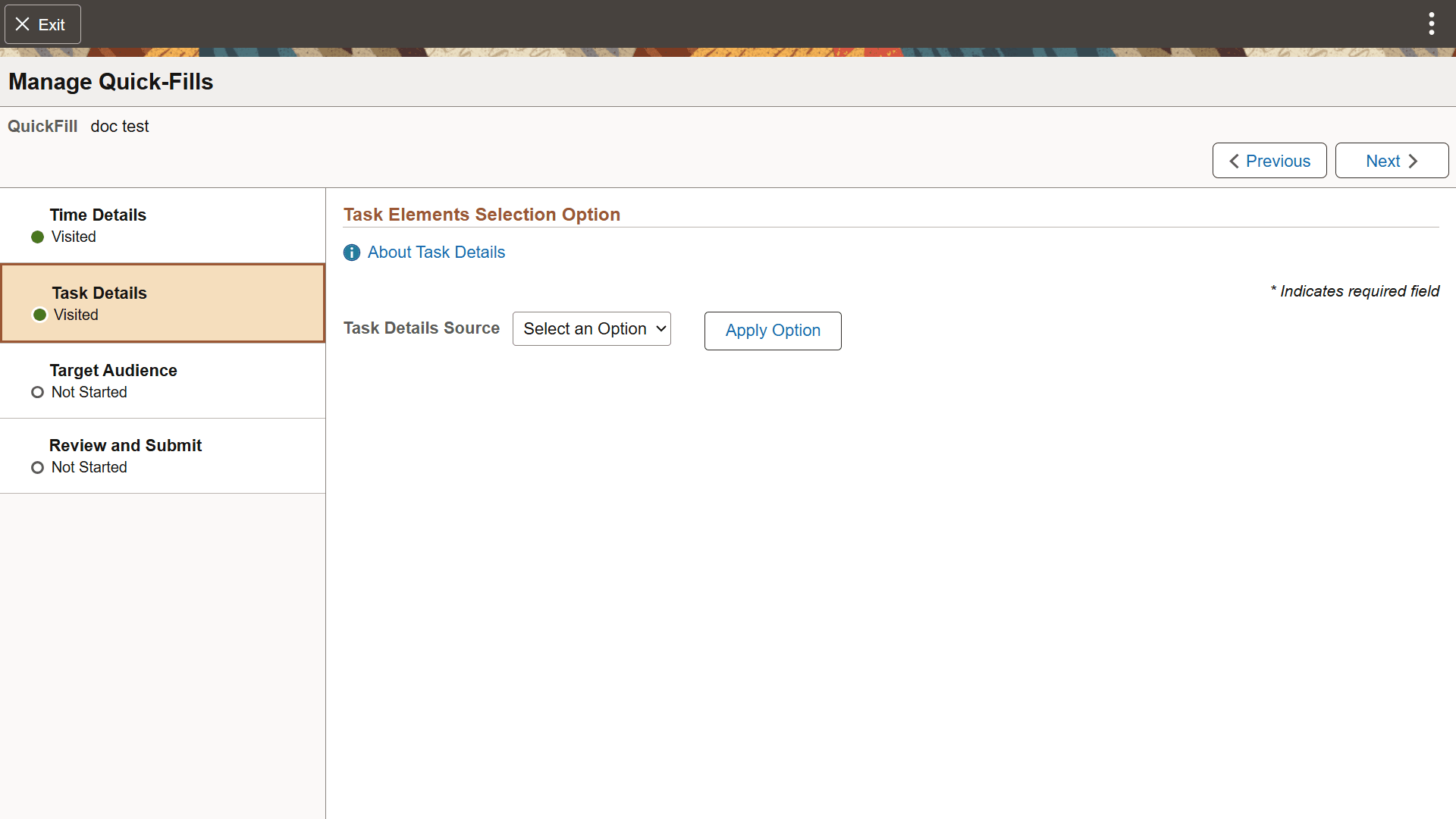Click the X icon inside the Exit button
The width and height of the screenshot is (1456, 819).
coord(22,24)
